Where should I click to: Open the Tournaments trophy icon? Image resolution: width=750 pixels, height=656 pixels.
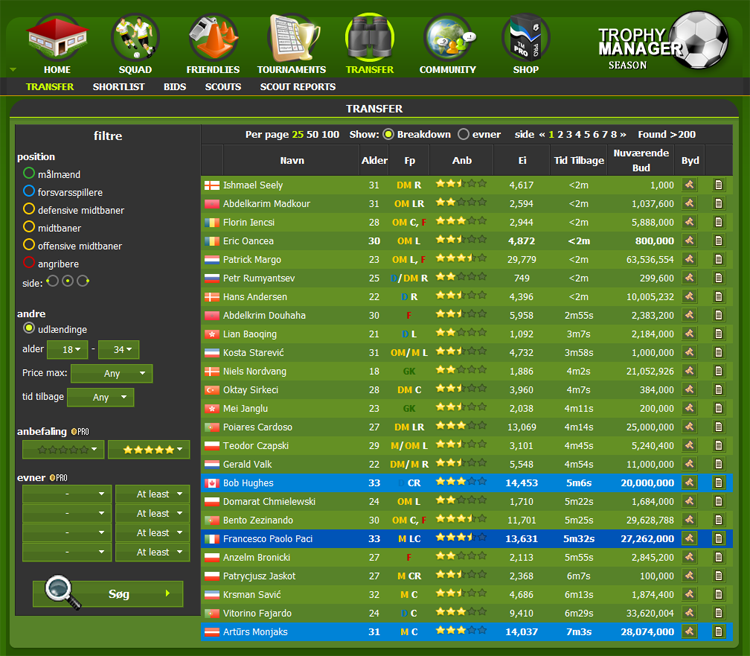(x=291, y=39)
